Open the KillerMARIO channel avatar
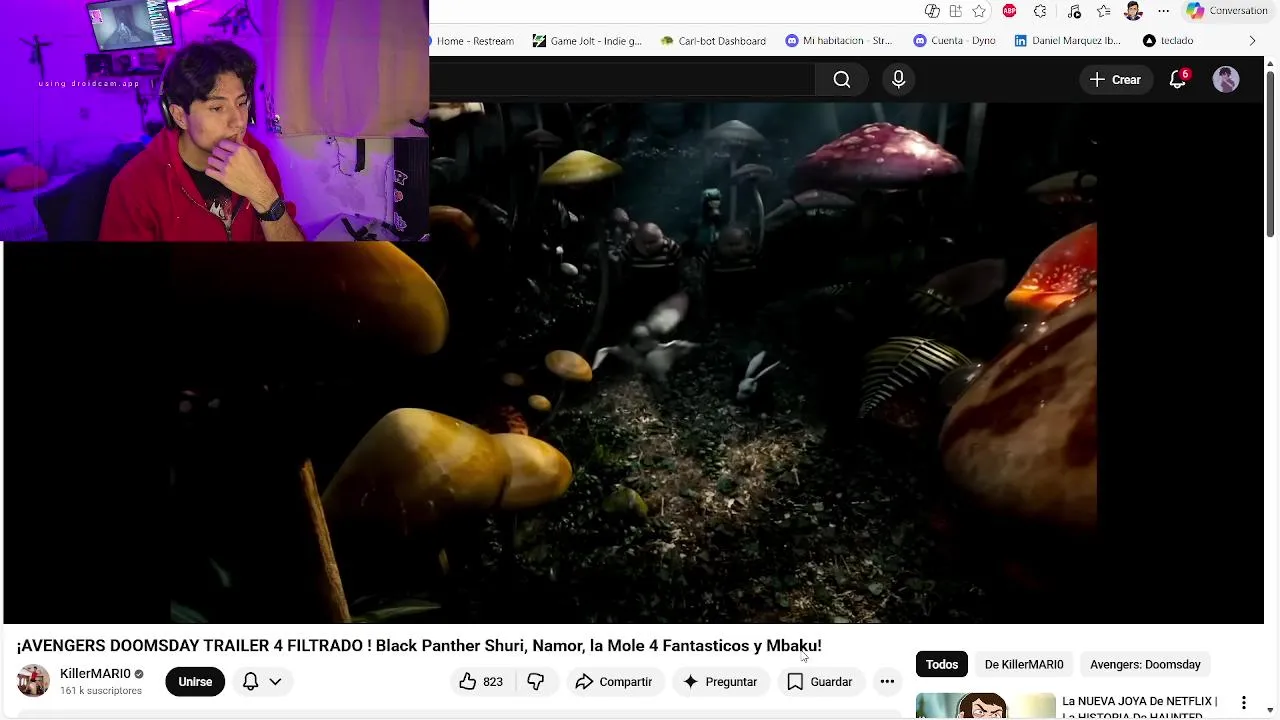This screenshot has height=720, width=1280. click(33, 681)
